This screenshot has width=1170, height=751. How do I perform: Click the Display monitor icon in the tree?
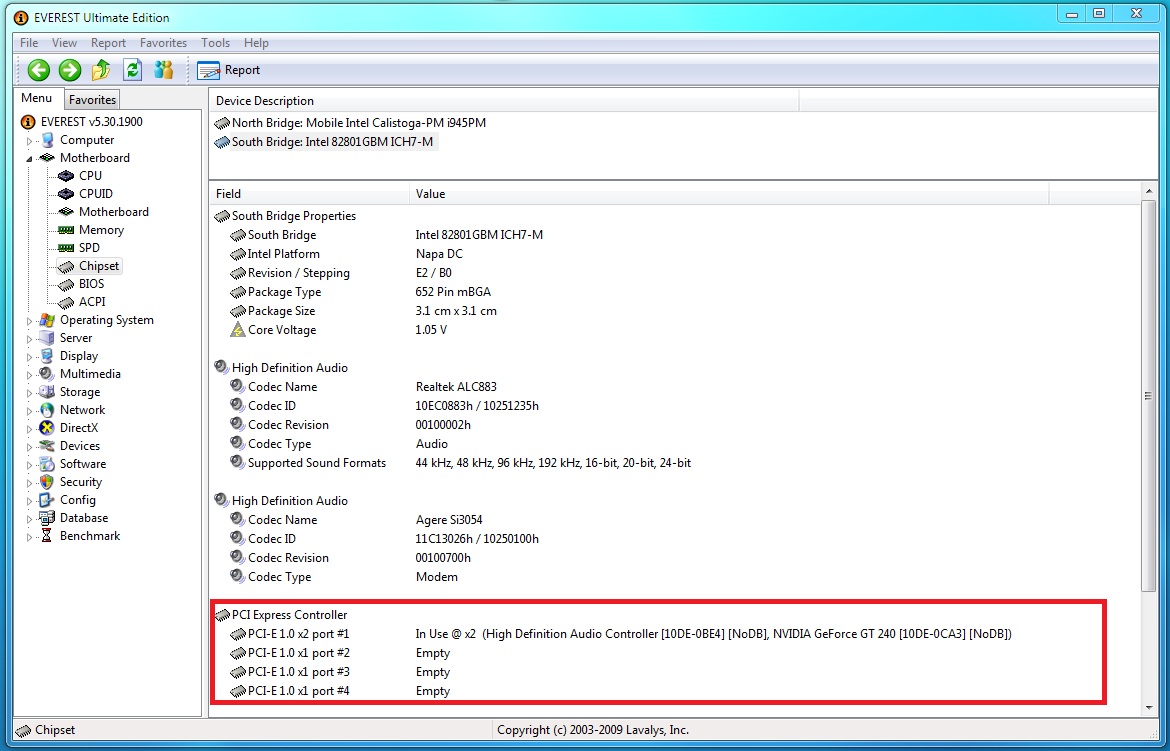coord(47,356)
